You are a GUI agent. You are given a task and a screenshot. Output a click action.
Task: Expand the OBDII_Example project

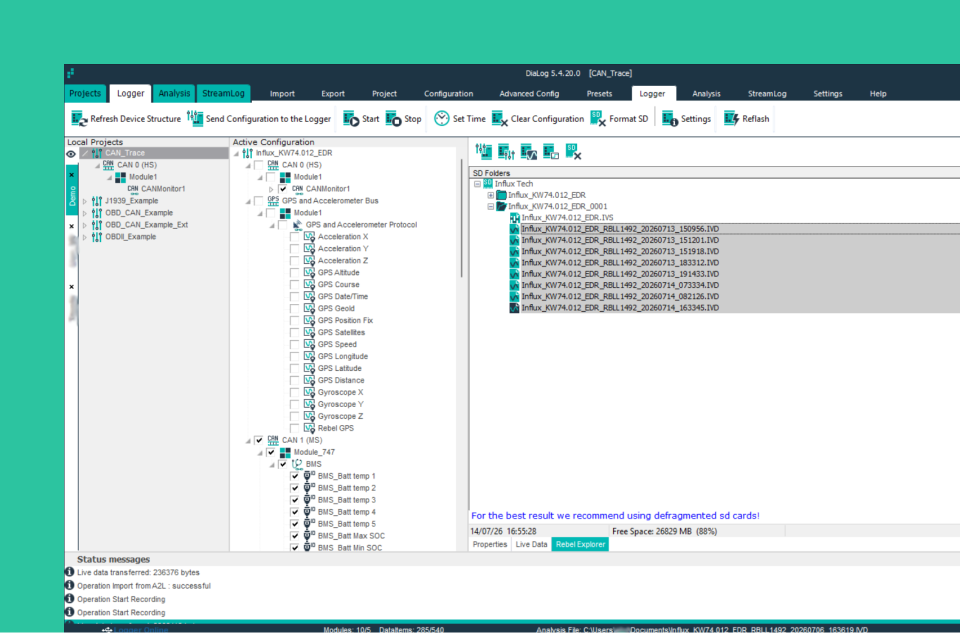[85, 237]
